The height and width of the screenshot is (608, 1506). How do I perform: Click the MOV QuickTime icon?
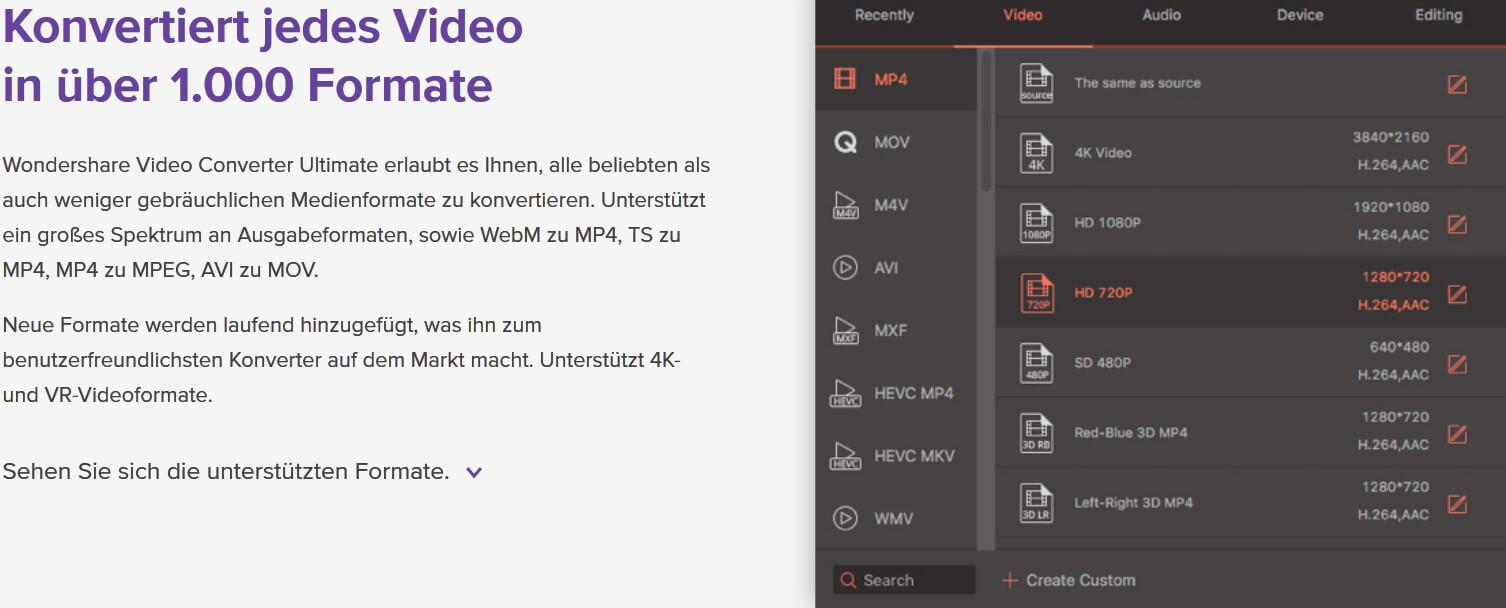pyautogui.click(x=845, y=142)
